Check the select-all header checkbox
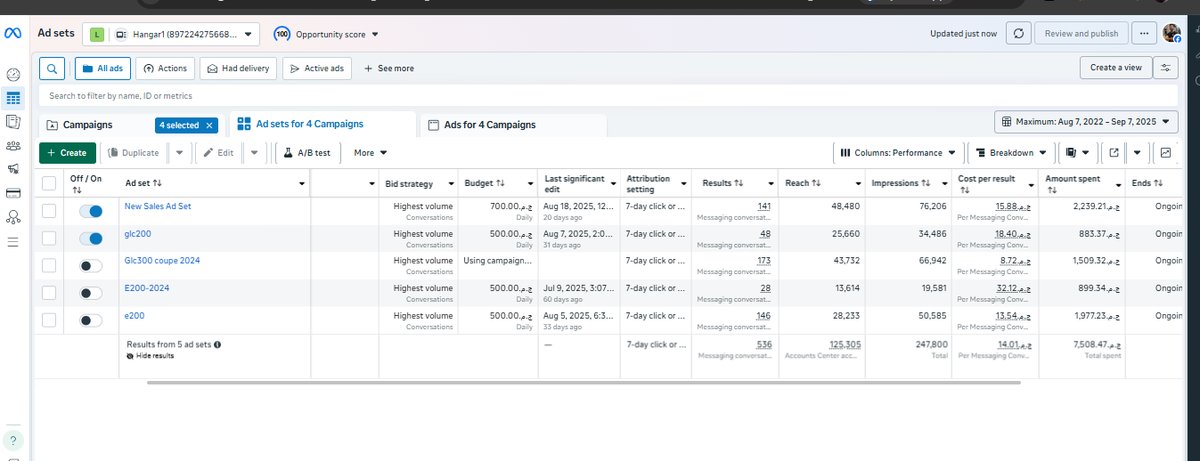 tap(49, 183)
